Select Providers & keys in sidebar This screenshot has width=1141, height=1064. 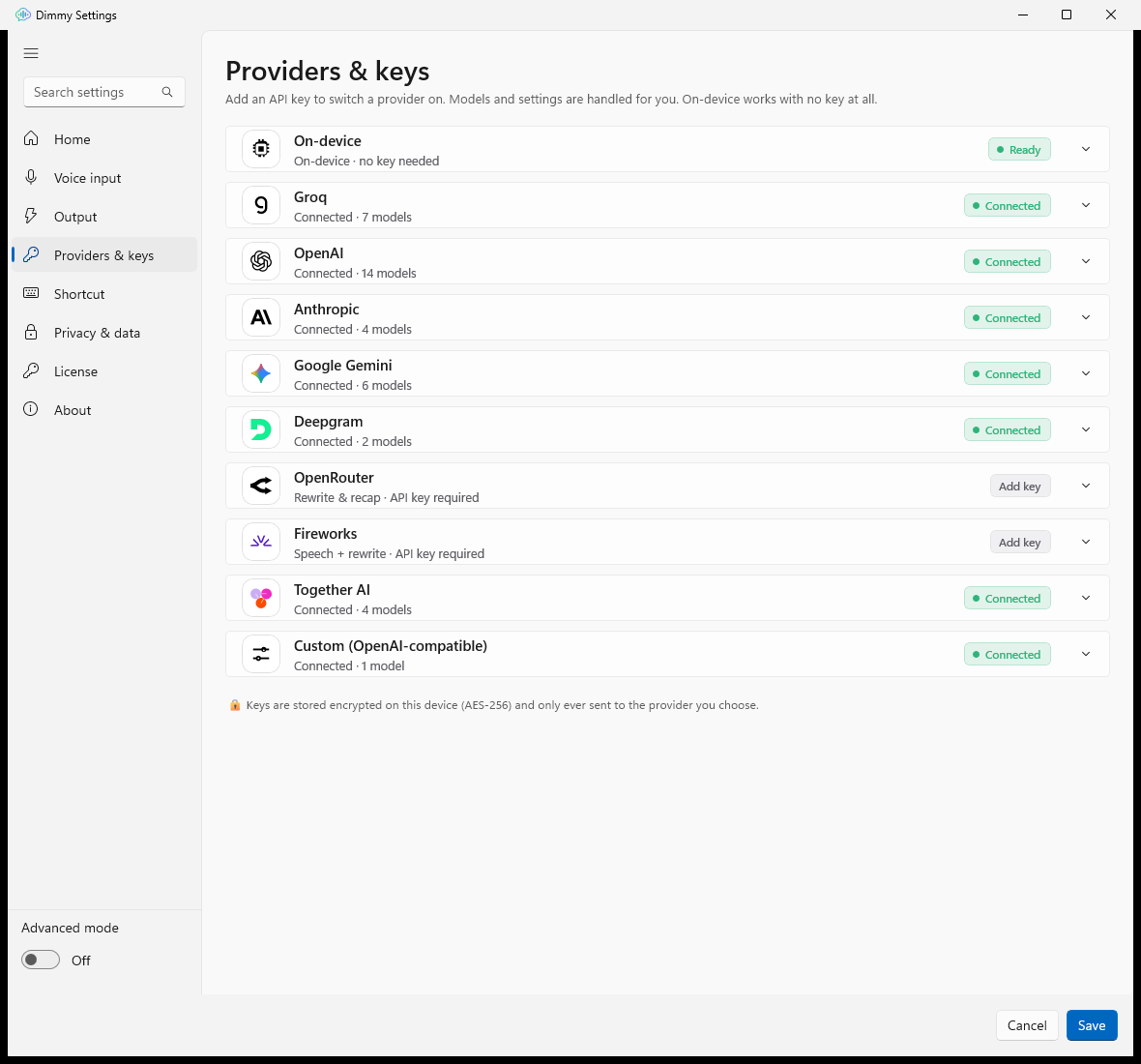click(104, 254)
